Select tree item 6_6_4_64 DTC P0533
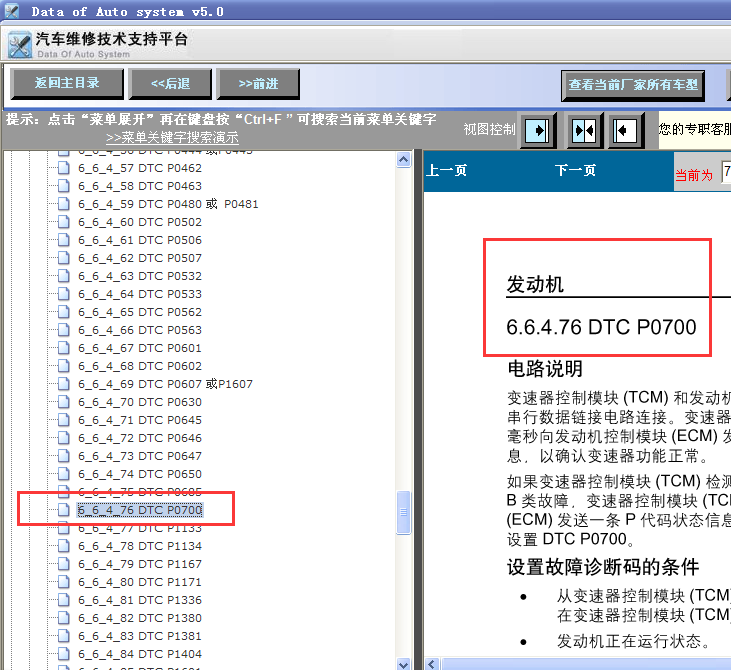Screen dimensions: 731x670 pos(140,294)
